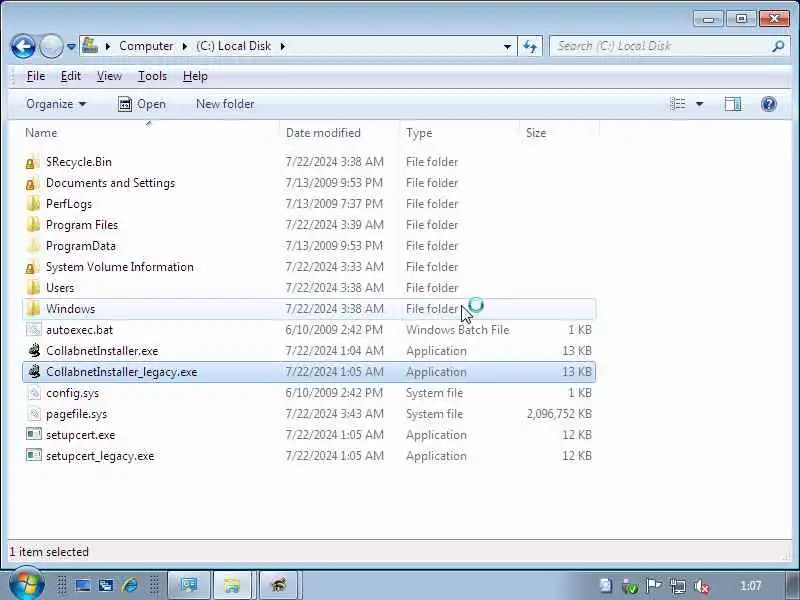Select the pagefile.sys file icon
800x600 pixels.
[x=34, y=414]
